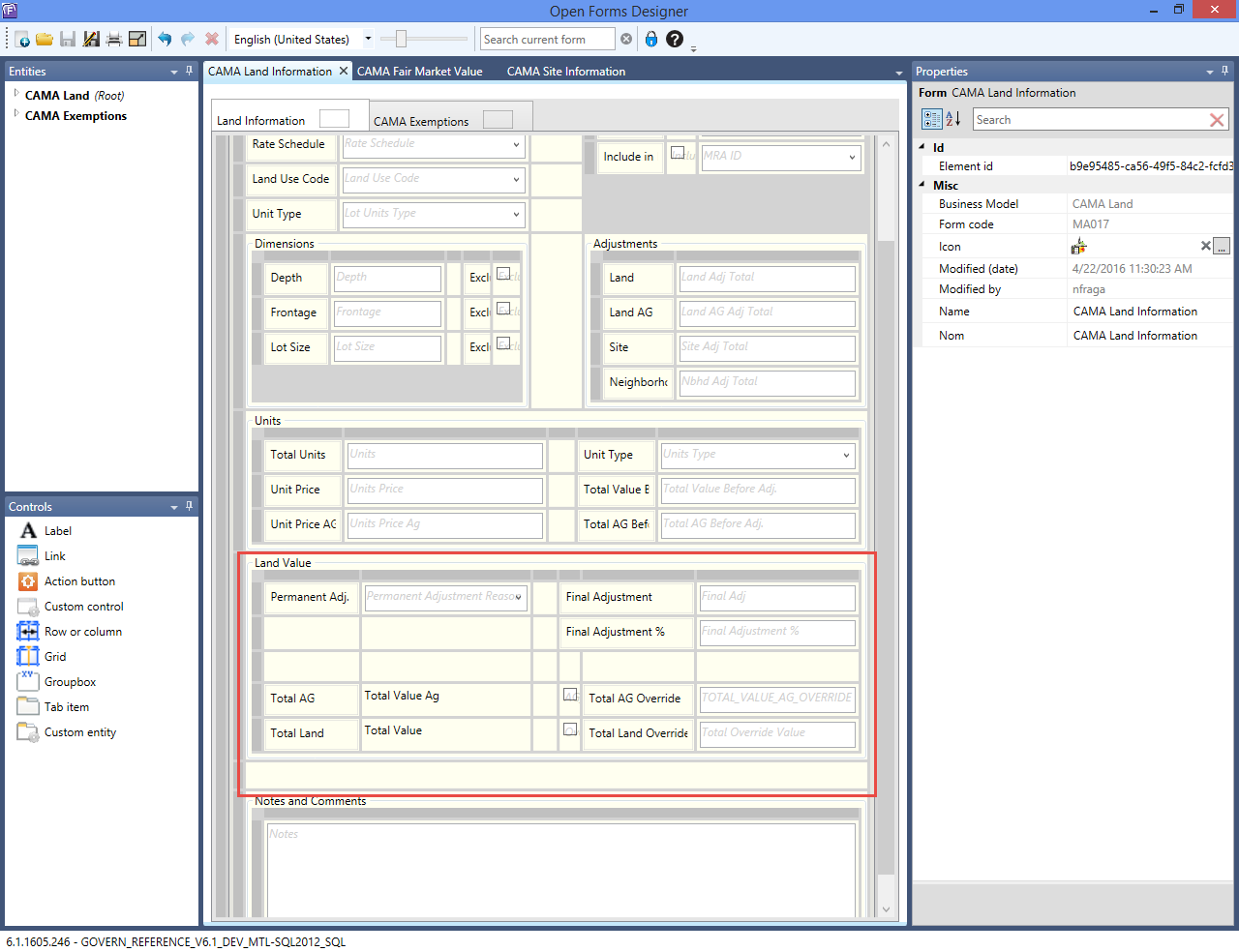Sort properties alphabetically with A-Z icon
This screenshot has height=952, width=1239.
[953, 119]
